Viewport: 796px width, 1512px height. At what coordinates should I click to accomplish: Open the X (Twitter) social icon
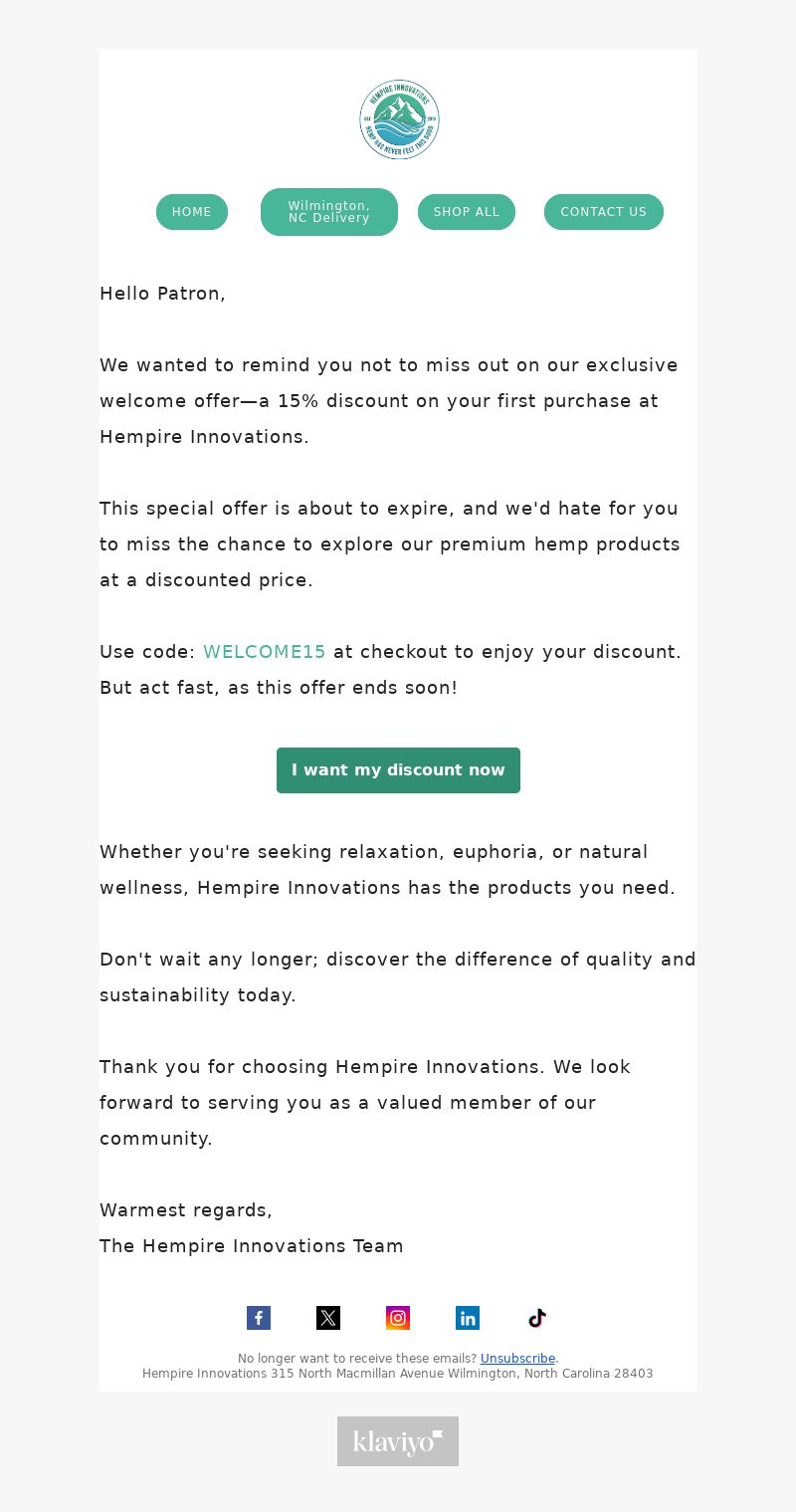point(328,1318)
